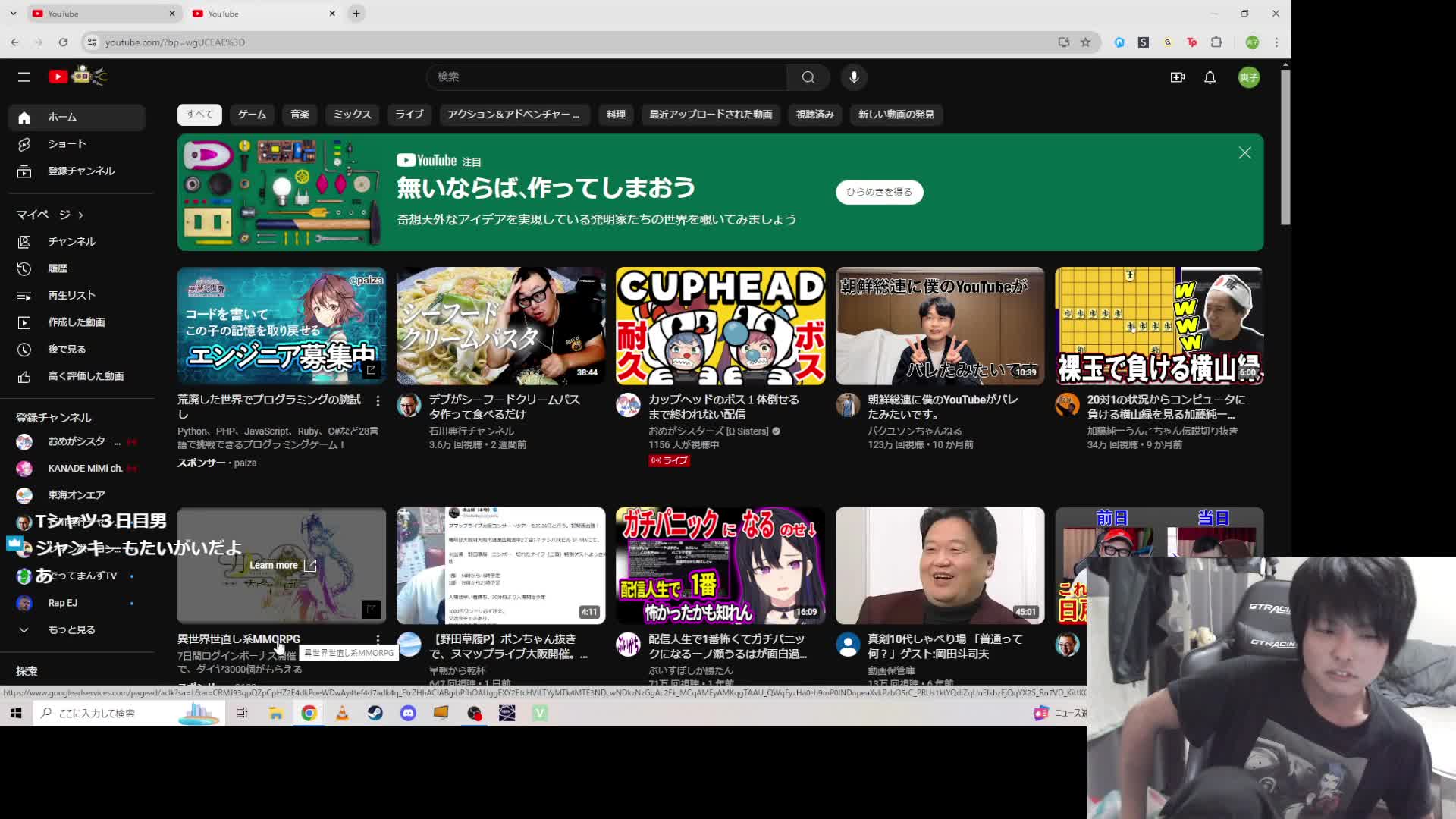Open ガチパニック video thumbnail

click(720, 566)
